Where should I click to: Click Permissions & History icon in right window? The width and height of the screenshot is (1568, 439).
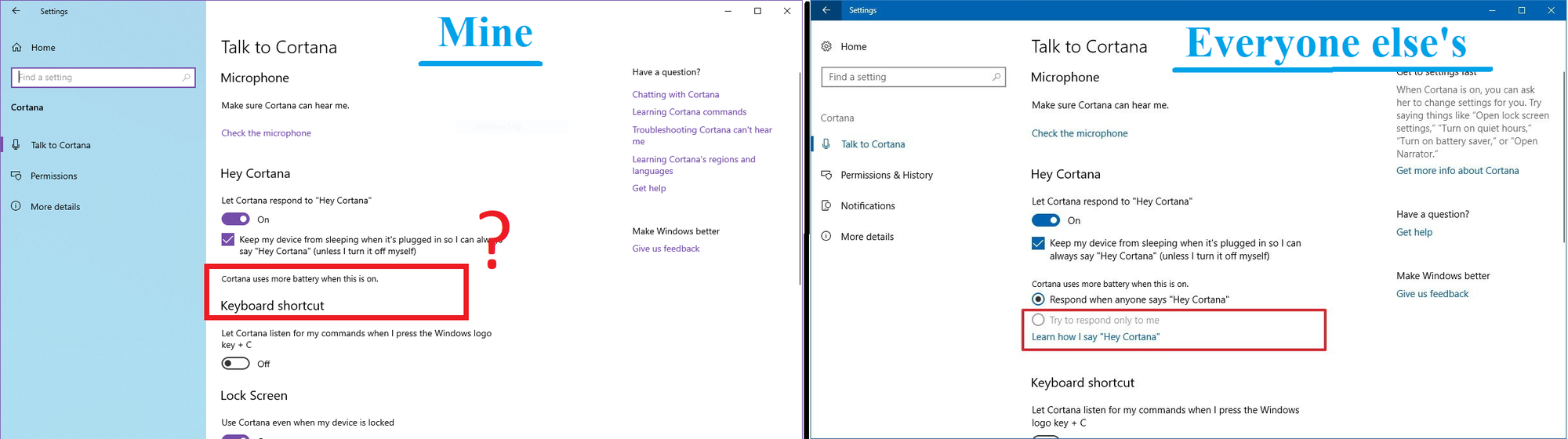point(826,175)
